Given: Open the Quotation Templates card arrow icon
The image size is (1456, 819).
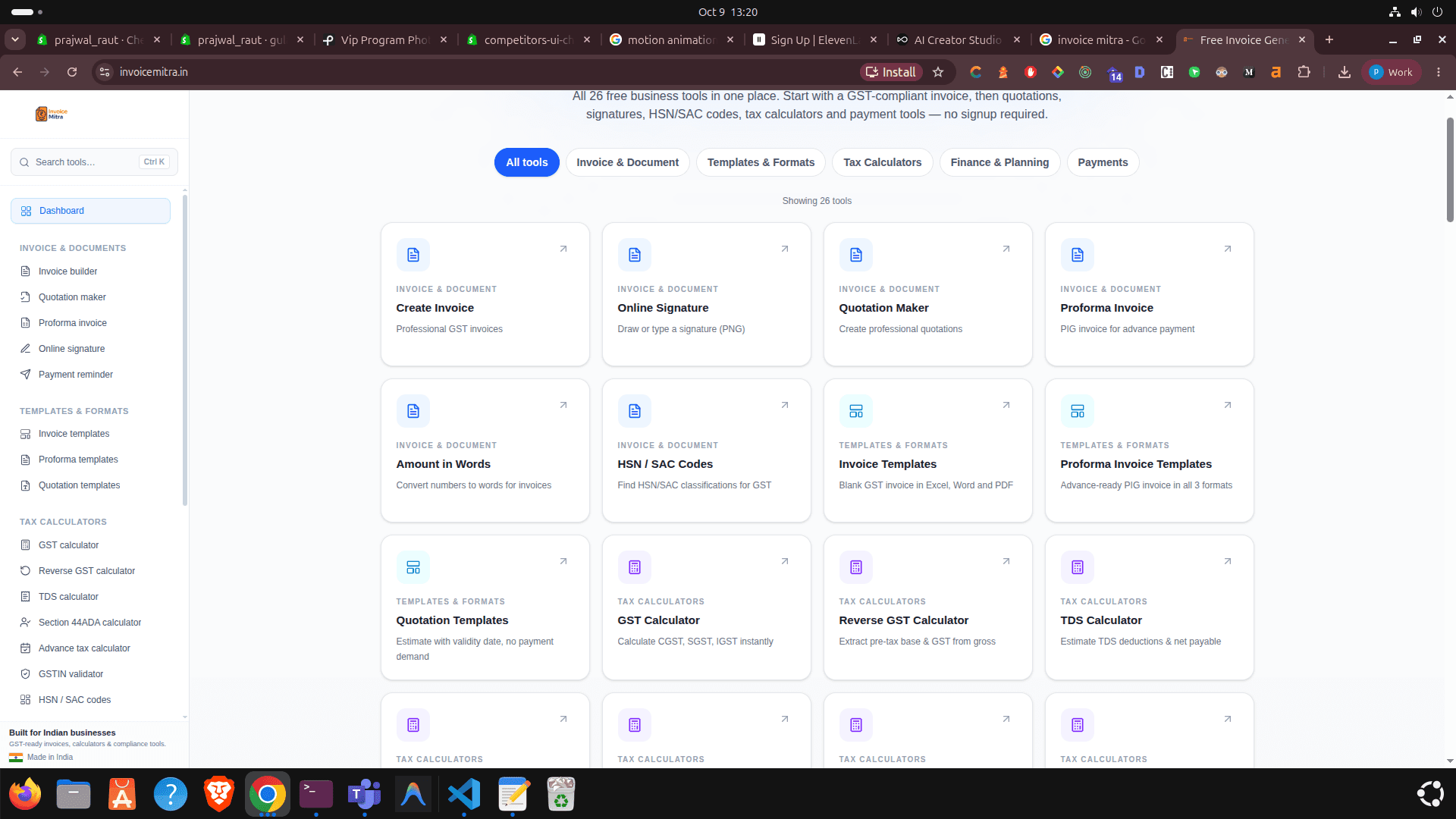Looking at the screenshot, I should coord(563,561).
